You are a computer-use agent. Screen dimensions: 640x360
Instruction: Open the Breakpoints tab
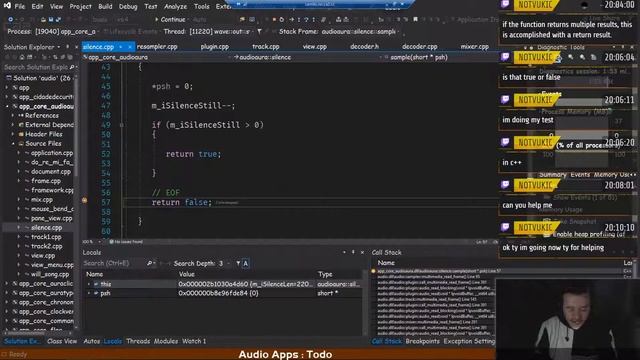click(x=422, y=341)
